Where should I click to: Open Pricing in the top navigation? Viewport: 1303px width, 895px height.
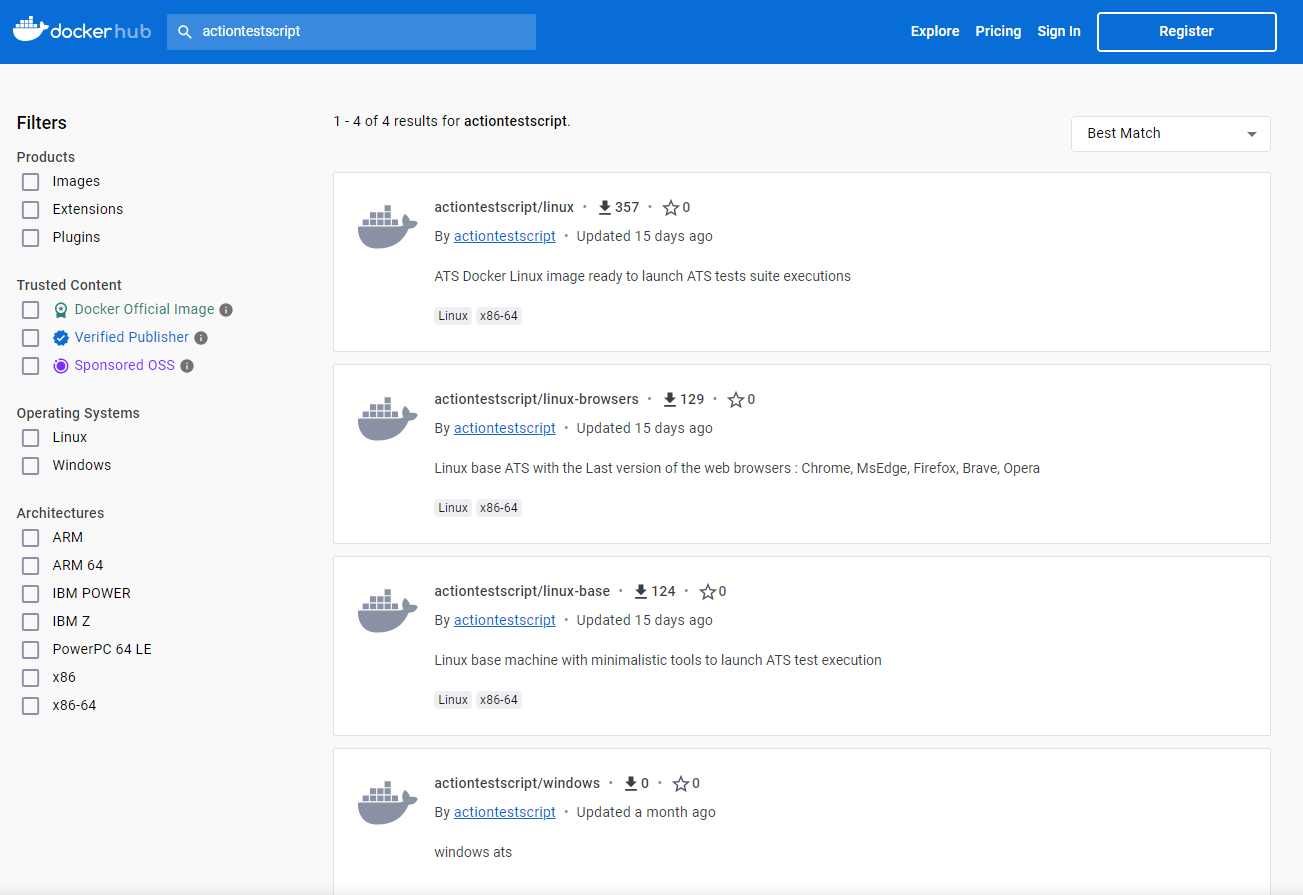coord(998,31)
